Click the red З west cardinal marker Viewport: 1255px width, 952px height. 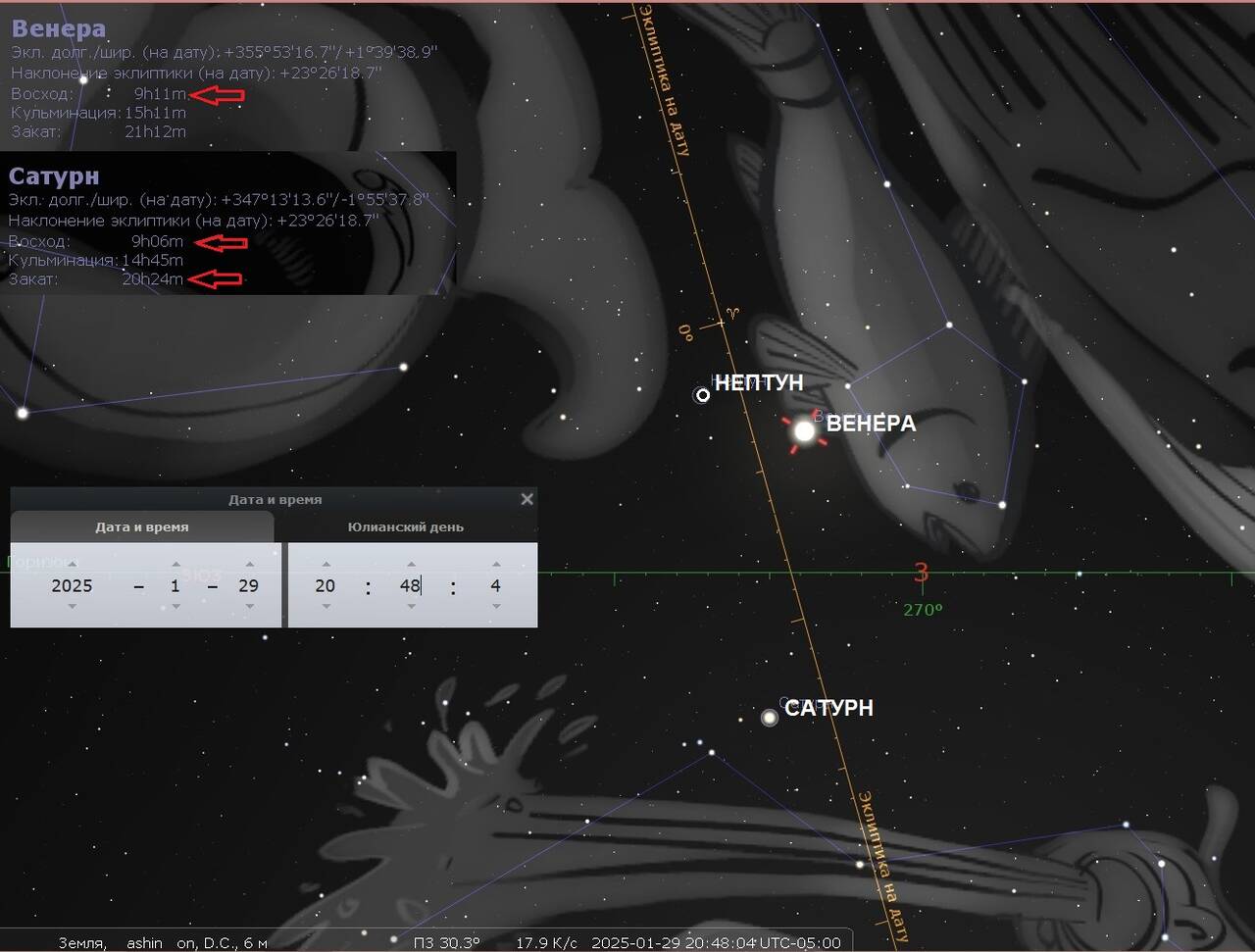click(921, 573)
